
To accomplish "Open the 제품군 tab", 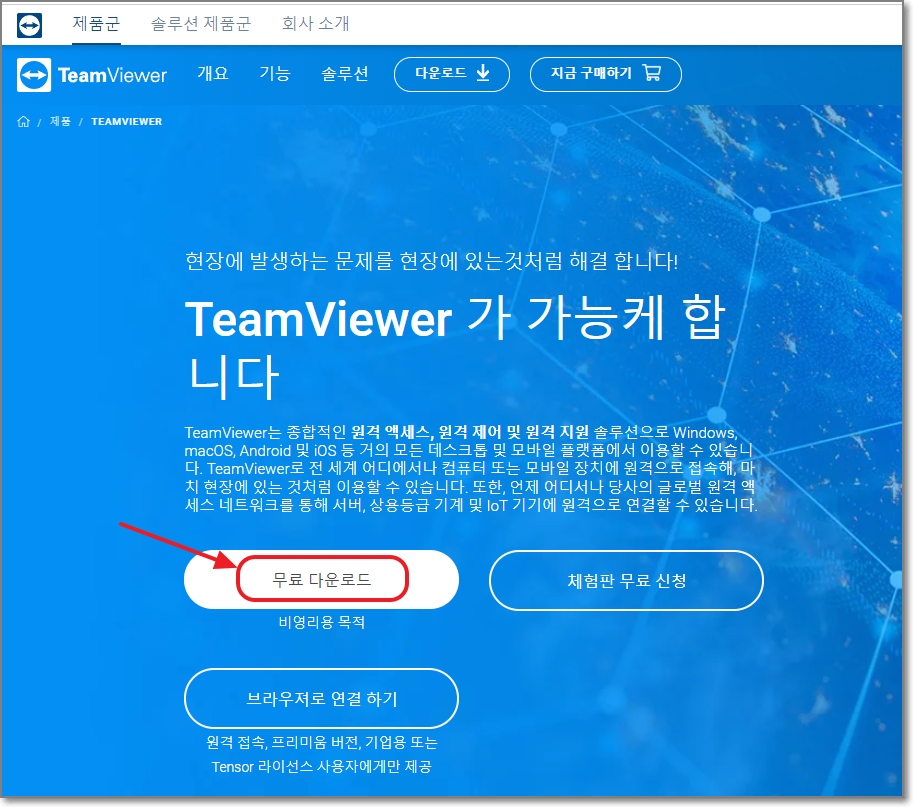I will click(96, 24).
